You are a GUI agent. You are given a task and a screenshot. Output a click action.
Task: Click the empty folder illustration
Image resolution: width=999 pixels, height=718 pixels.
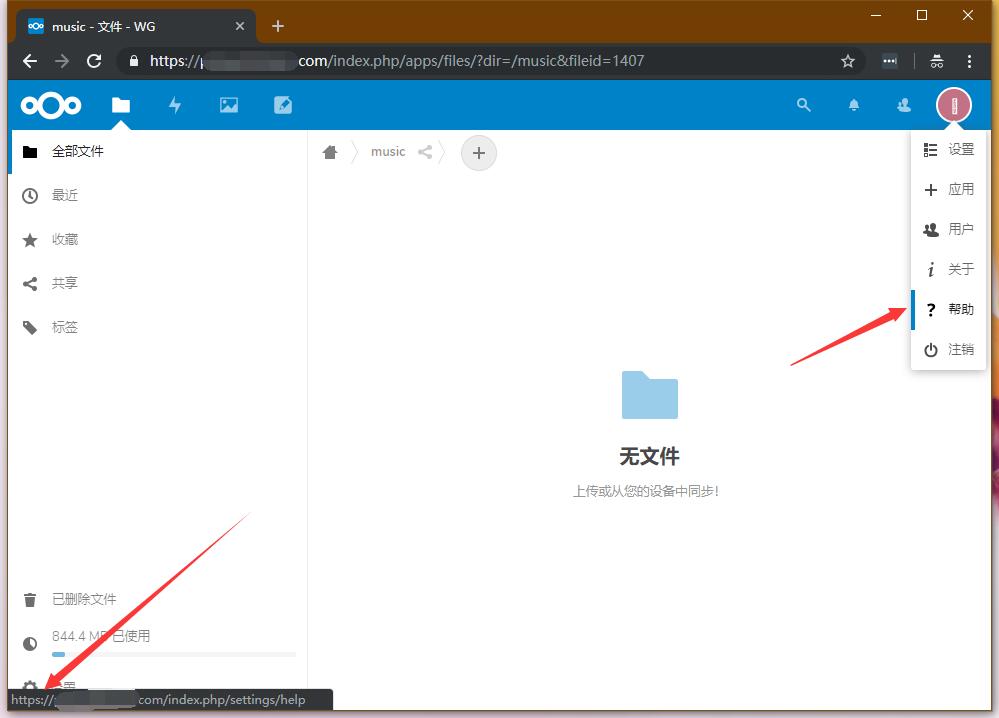pos(649,395)
